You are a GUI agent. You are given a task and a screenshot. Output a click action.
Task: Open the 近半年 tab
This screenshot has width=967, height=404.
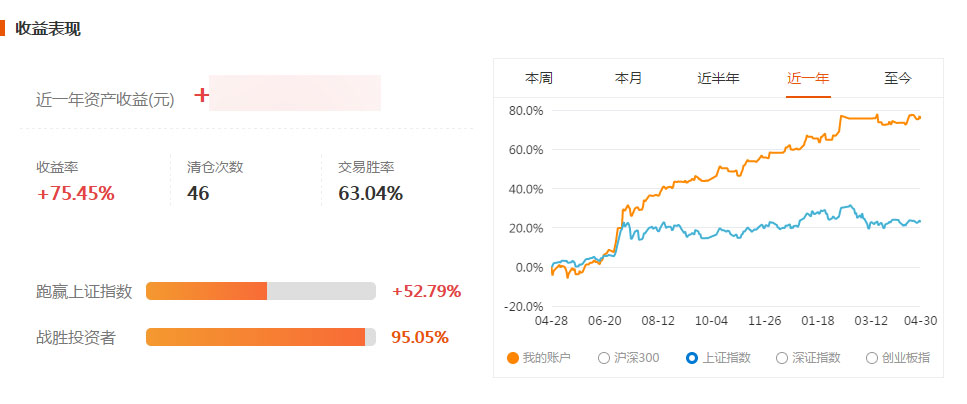718,78
